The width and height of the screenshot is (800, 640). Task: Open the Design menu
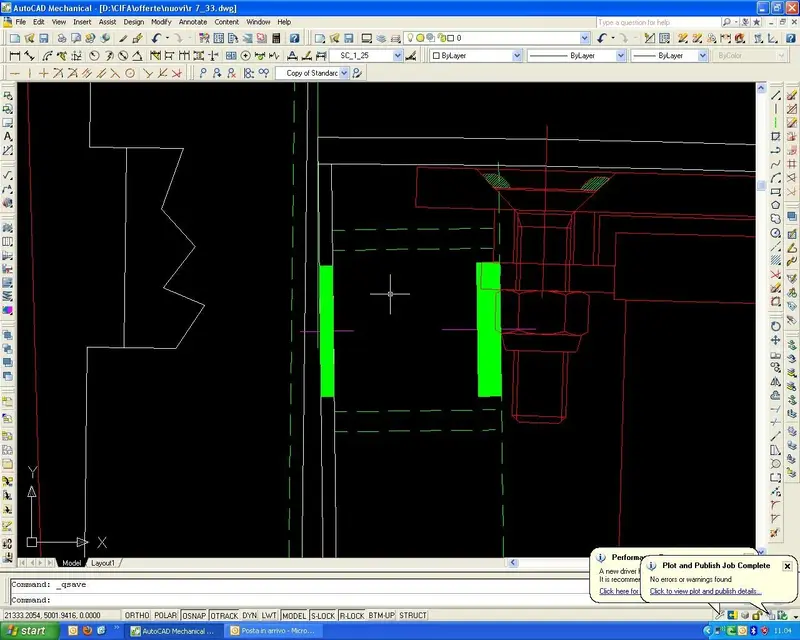(134, 22)
